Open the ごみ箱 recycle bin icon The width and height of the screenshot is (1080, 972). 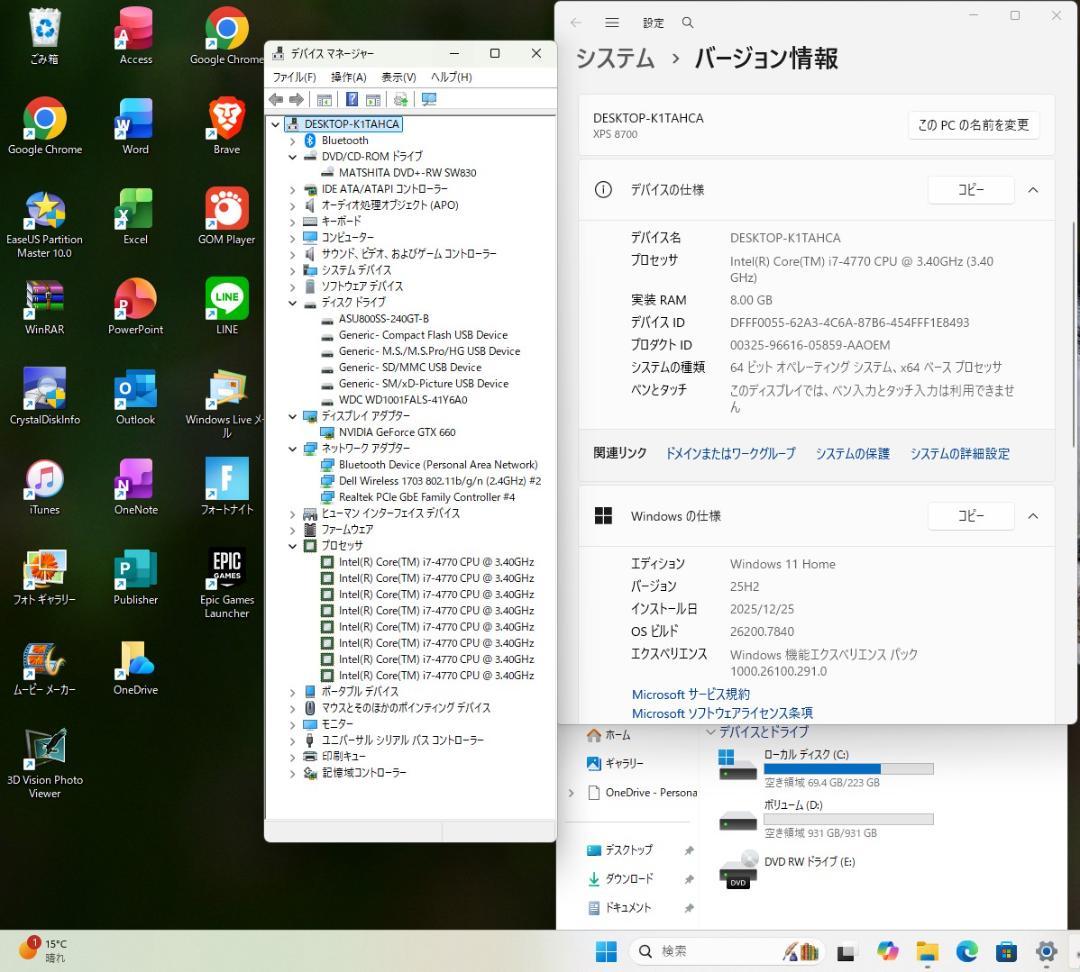tap(45, 36)
